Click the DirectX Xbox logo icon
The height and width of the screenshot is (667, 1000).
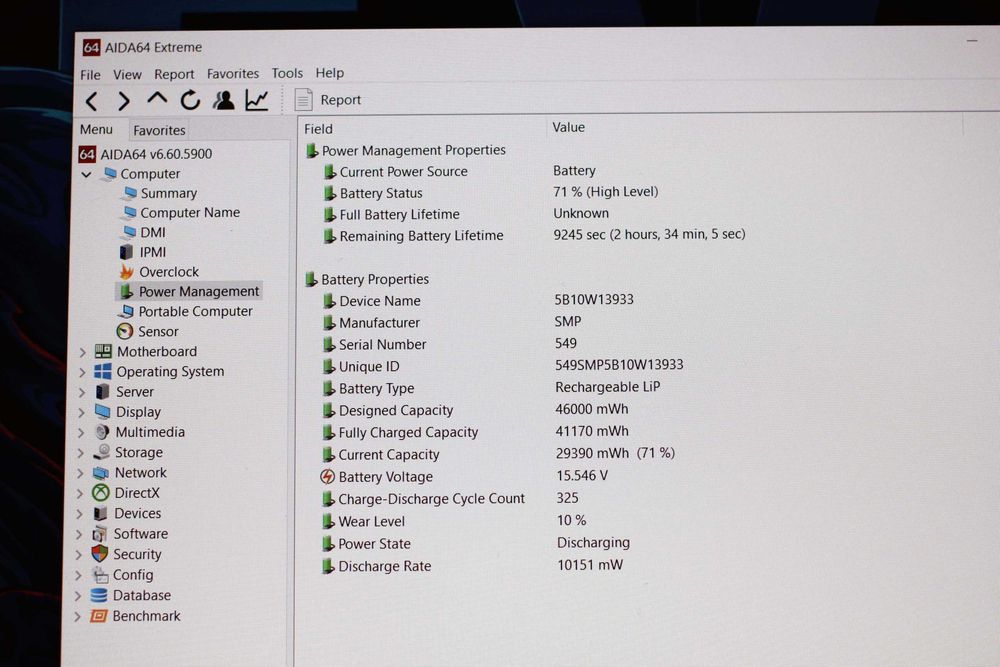click(101, 492)
